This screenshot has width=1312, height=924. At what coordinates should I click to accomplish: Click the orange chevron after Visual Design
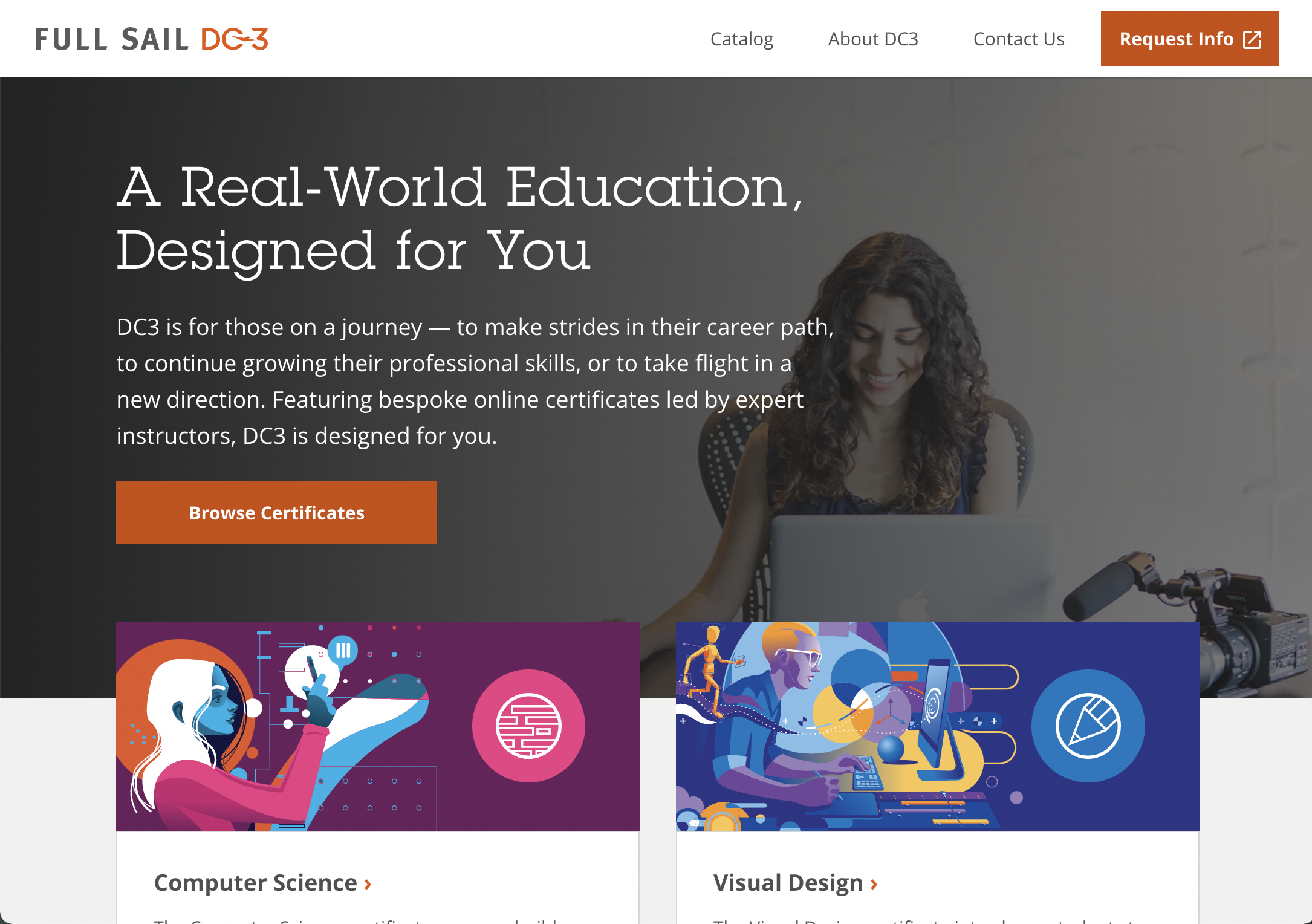click(874, 884)
